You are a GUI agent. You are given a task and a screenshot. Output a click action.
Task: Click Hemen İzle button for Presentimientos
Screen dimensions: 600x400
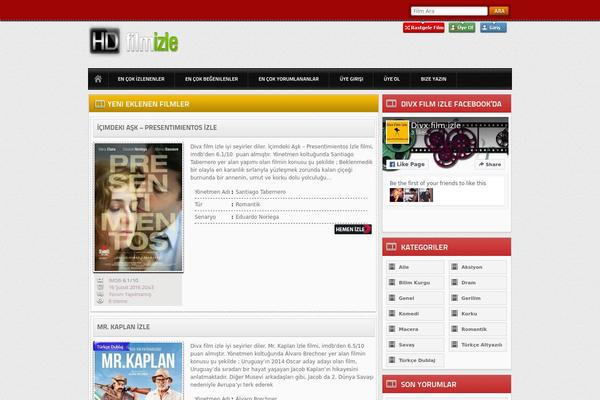[353, 229]
